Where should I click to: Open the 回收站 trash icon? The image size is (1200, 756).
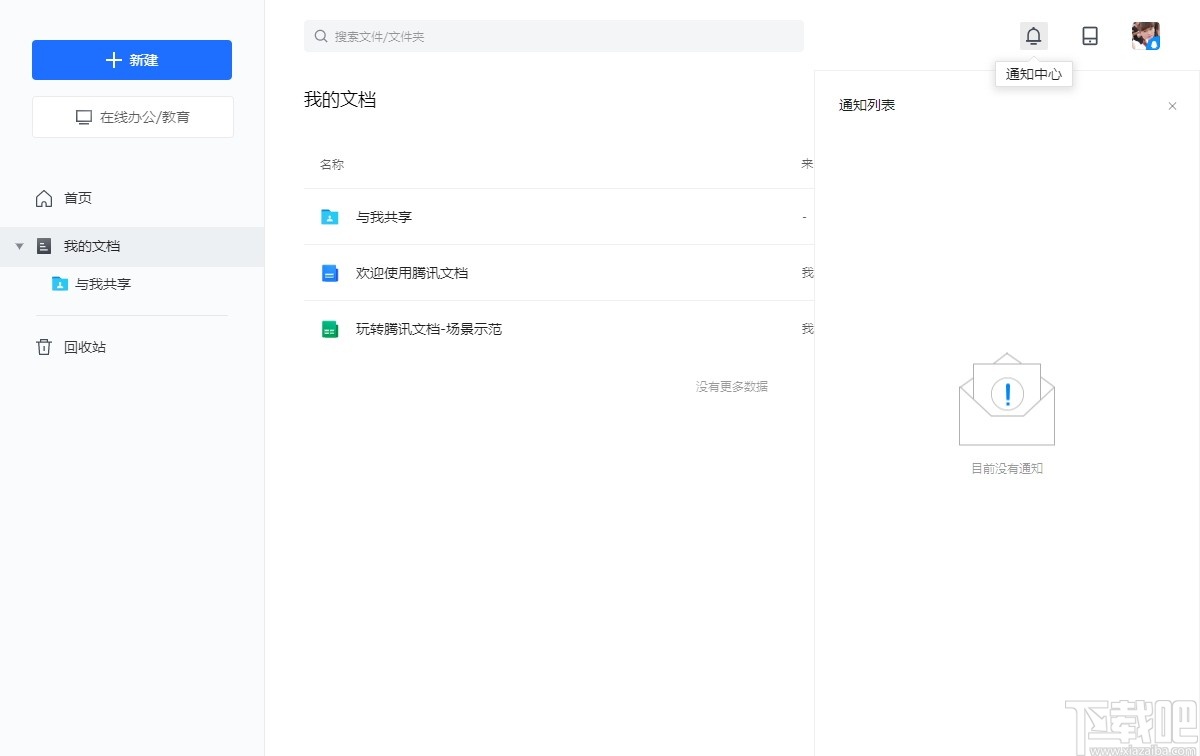pos(44,346)
